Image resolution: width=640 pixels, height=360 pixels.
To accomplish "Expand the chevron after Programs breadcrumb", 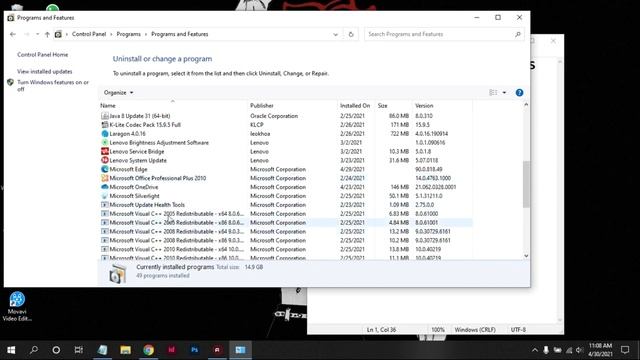I will [x=146, y=34].
